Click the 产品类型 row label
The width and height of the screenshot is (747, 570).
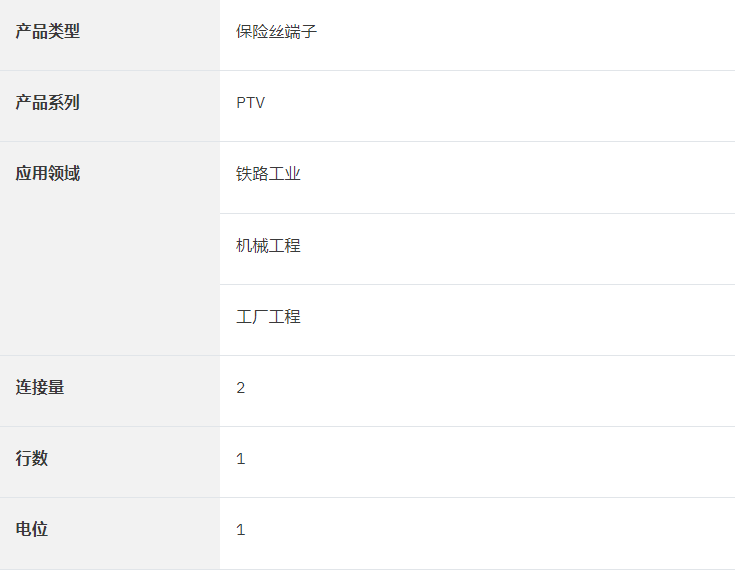48,31
